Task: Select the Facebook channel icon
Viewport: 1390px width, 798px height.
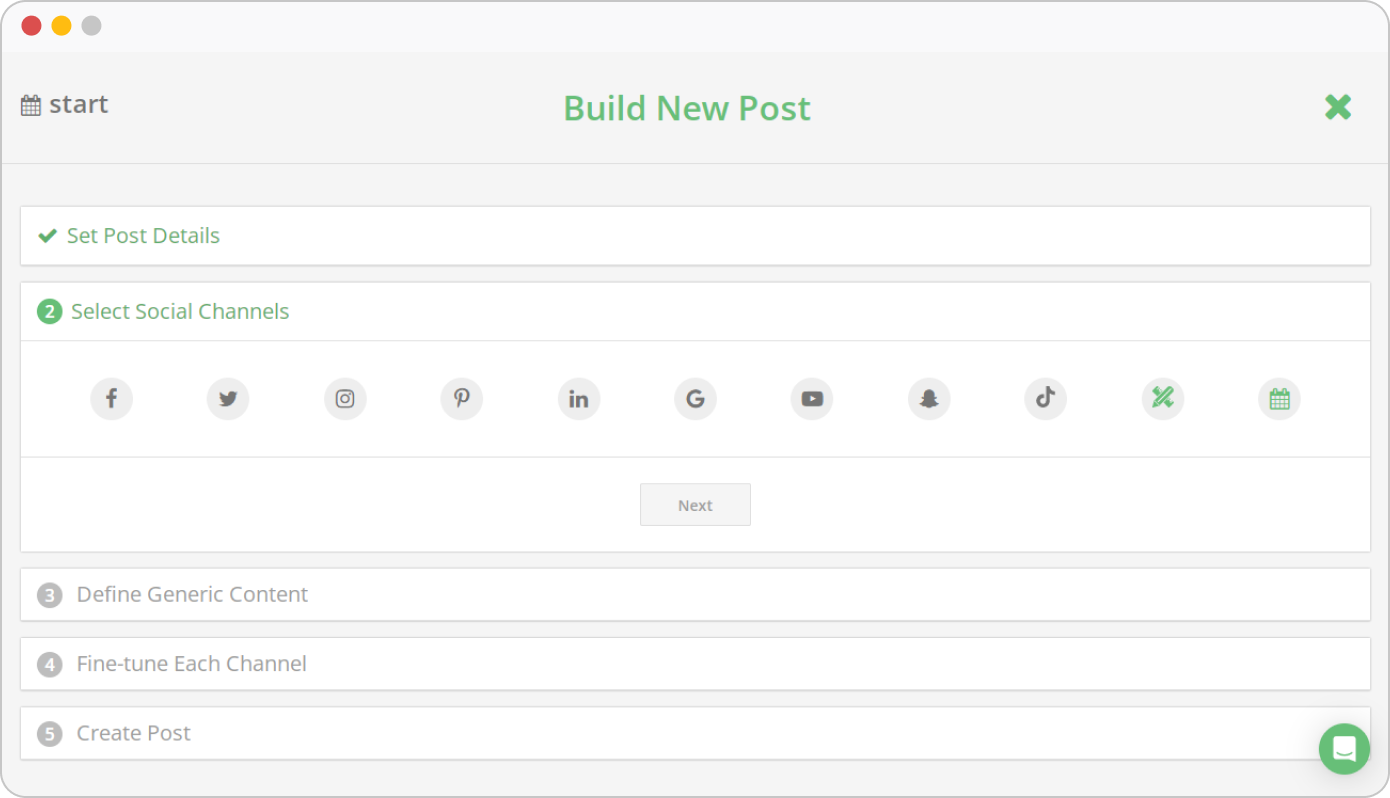Action: [111, 399]
